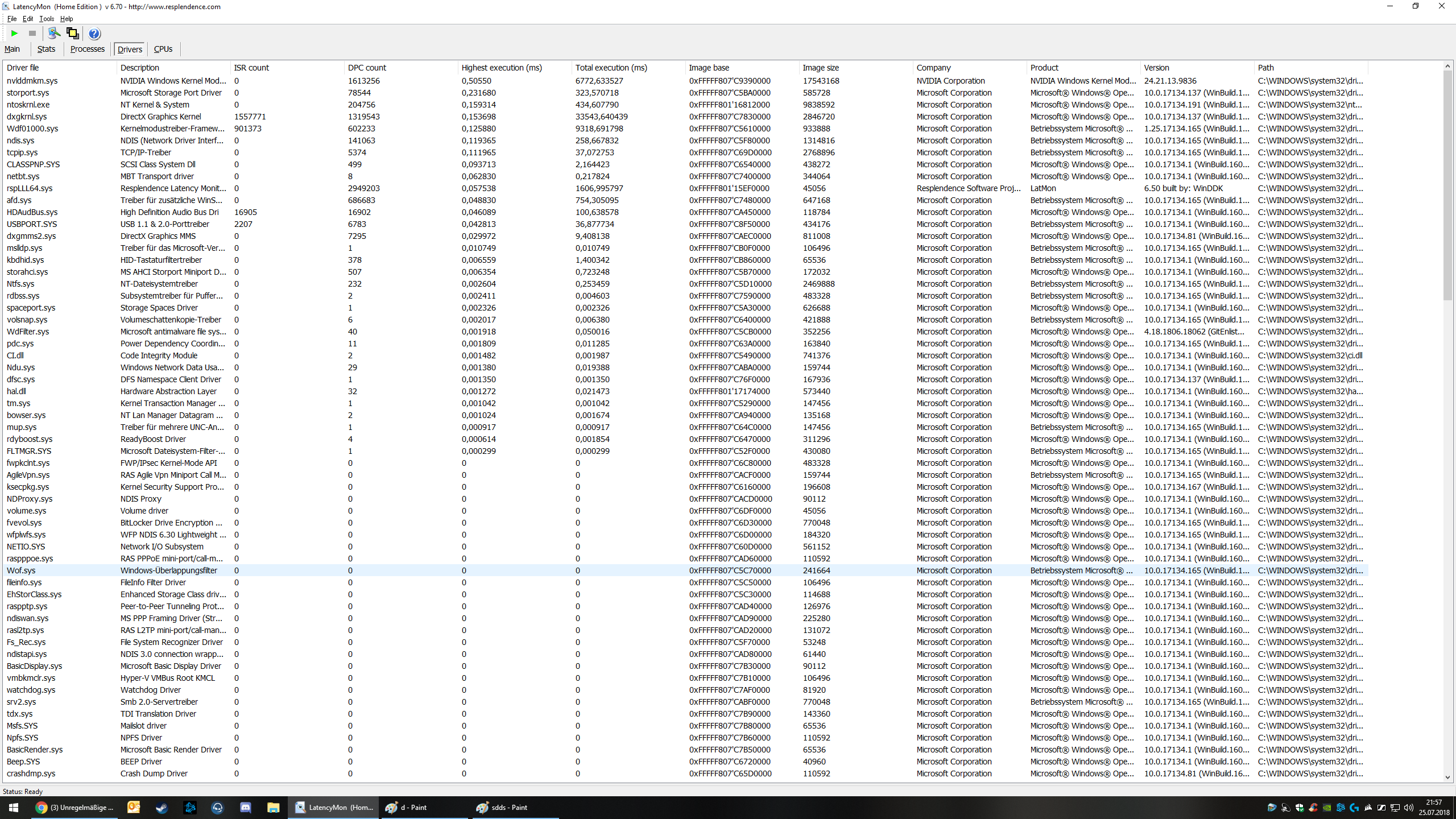Open the File menu

pyautogui.click(x=12, y=19)
